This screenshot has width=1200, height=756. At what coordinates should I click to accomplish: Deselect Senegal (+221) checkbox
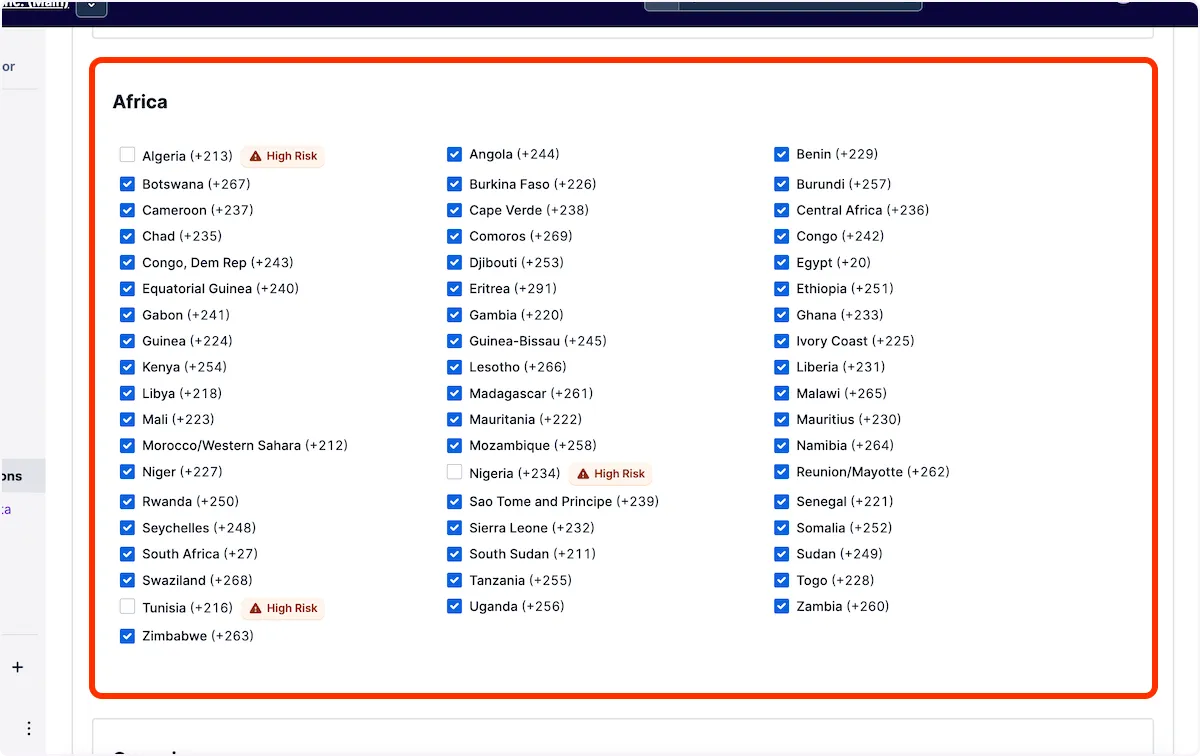pos(781,501)
